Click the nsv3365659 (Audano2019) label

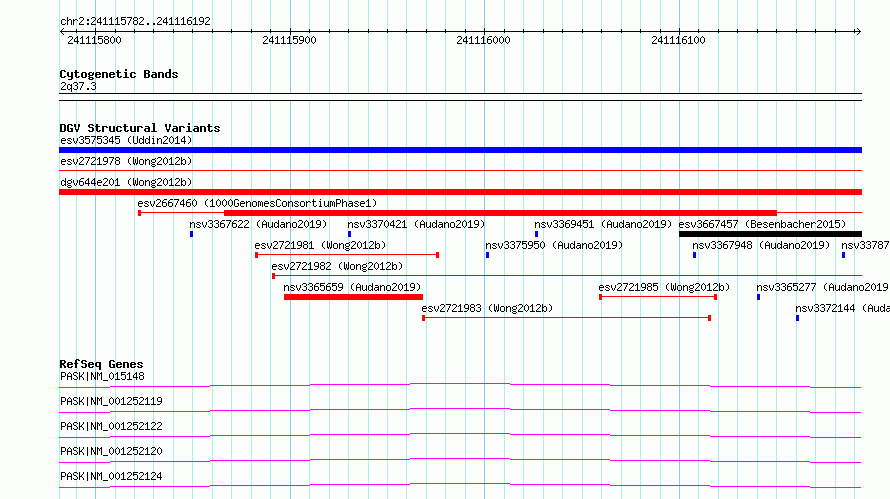click(x=352, y=287)
